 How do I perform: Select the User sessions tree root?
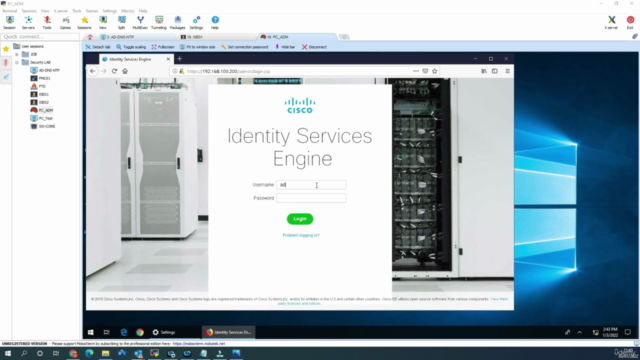pos(29,46)
